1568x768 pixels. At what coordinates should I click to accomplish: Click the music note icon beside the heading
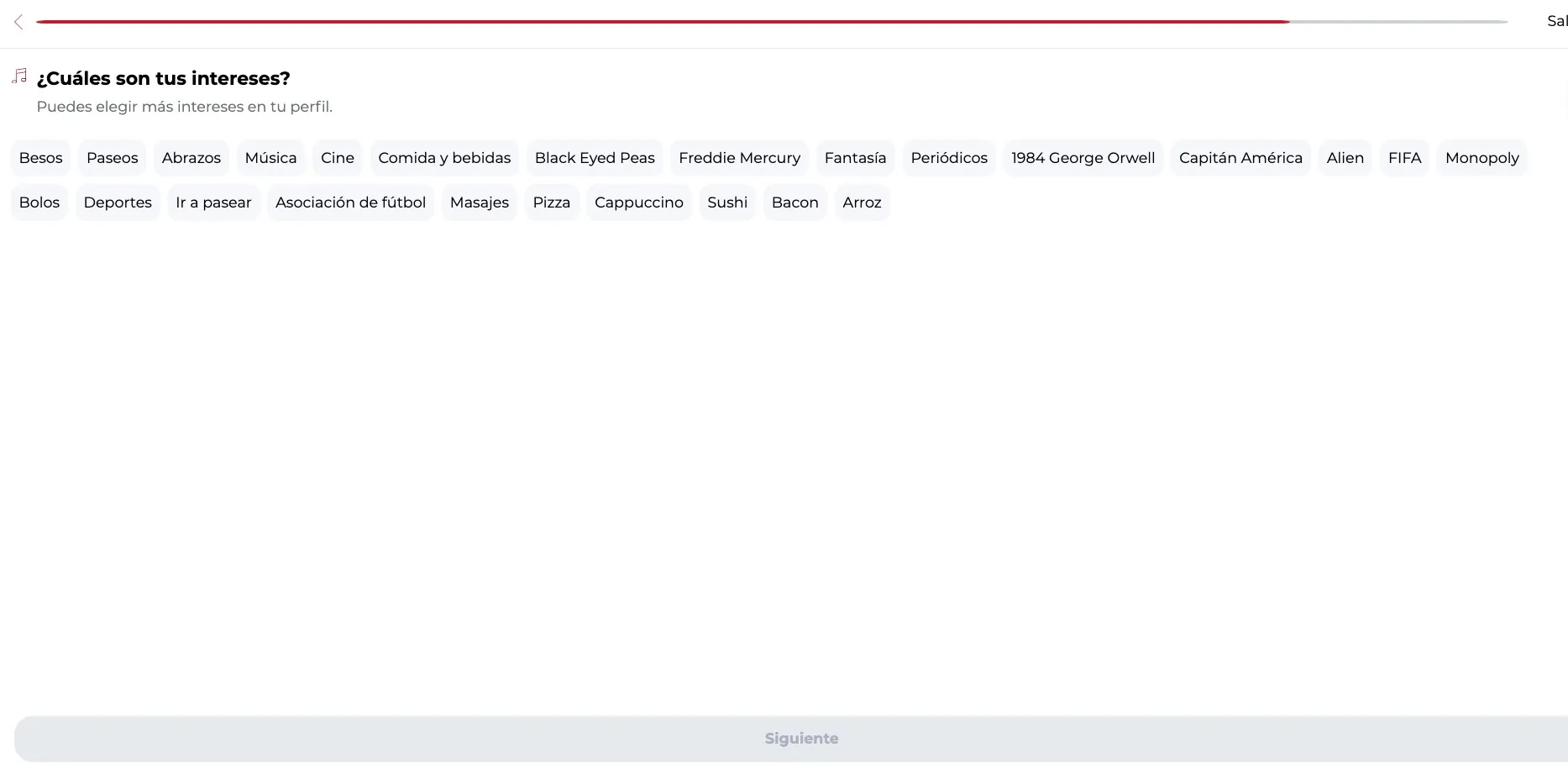[x=19, y=76]
